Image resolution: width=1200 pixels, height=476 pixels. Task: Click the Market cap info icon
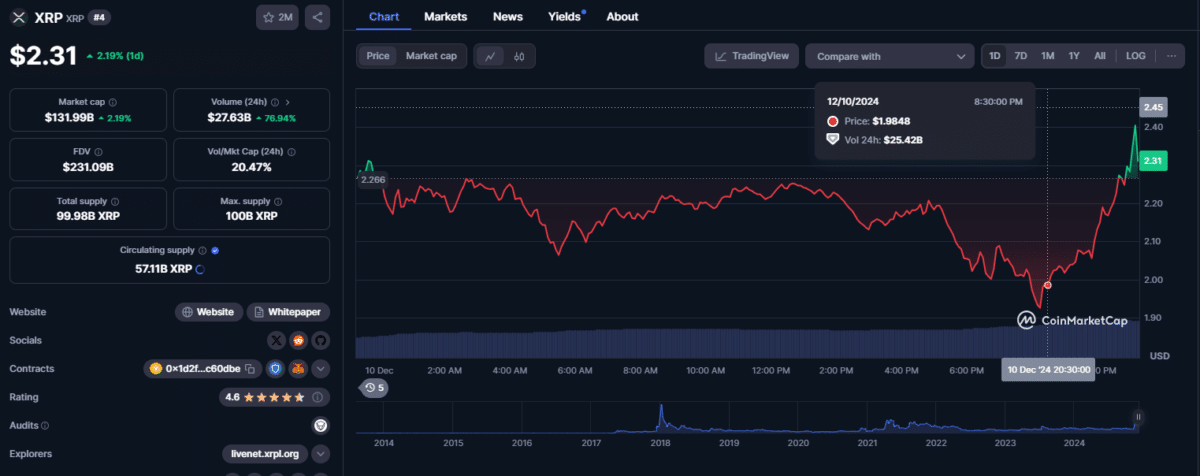[112, 102]
